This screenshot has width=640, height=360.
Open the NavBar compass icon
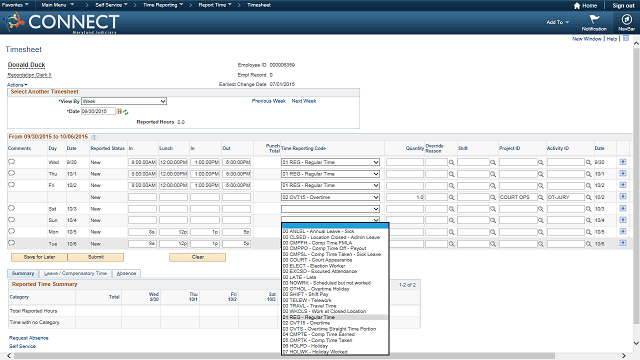pos(626,20)
